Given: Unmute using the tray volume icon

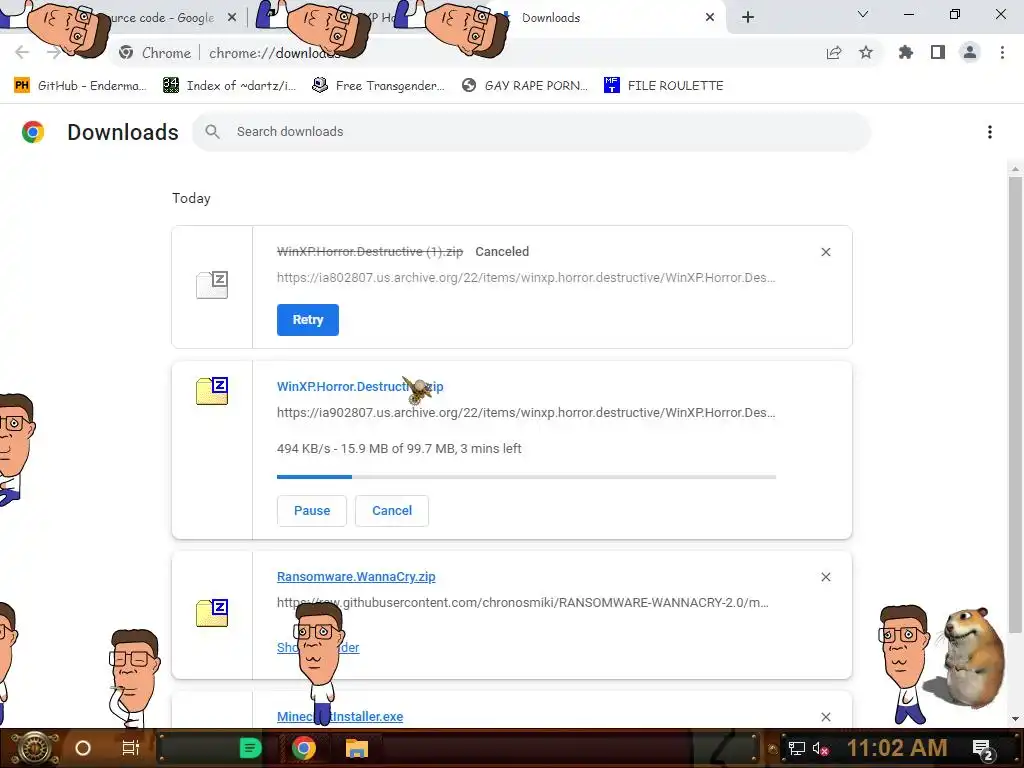Looking at the screenshot, I should (821, 748).
